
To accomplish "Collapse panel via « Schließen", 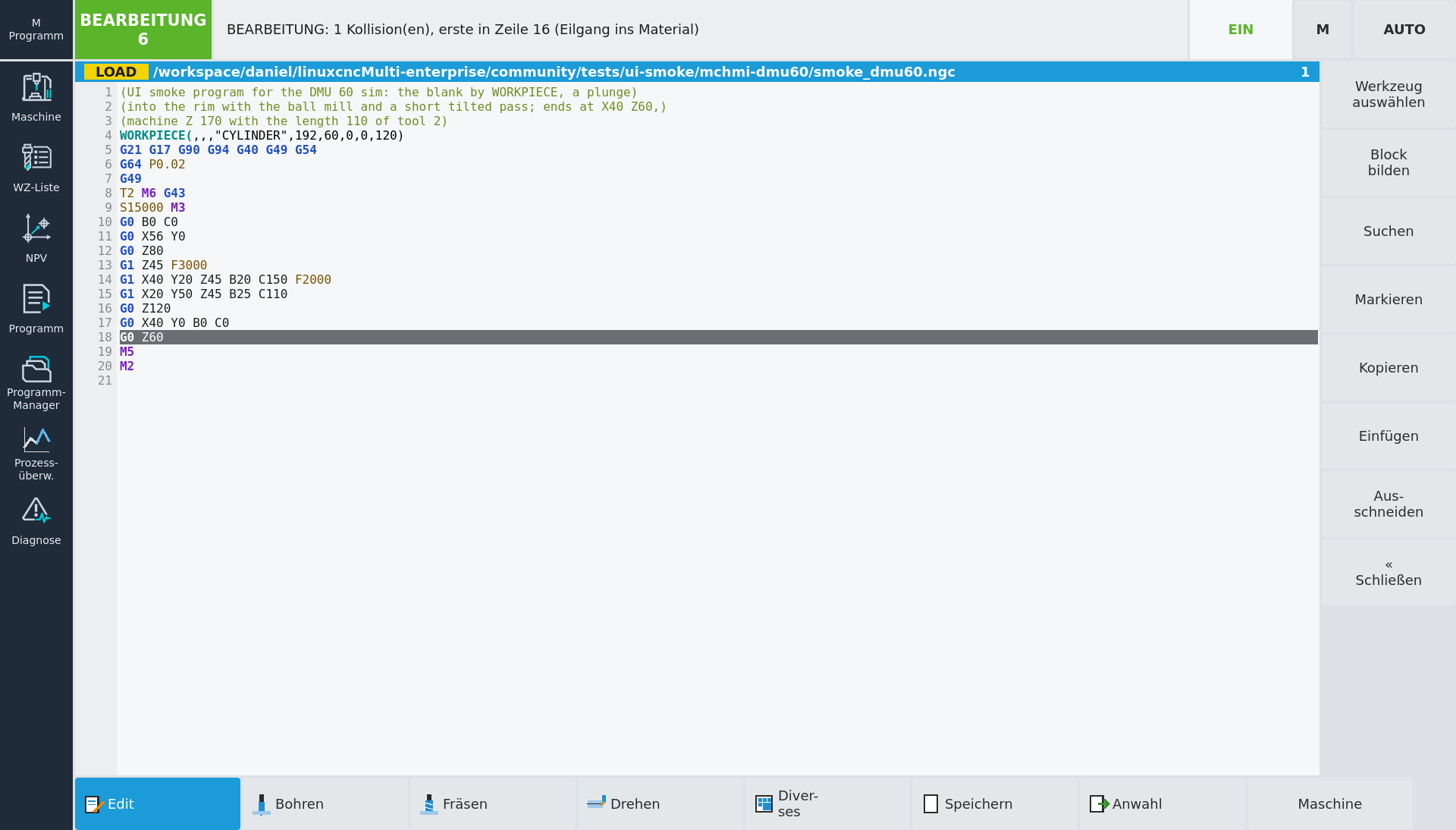I will tap(1389, 572).
